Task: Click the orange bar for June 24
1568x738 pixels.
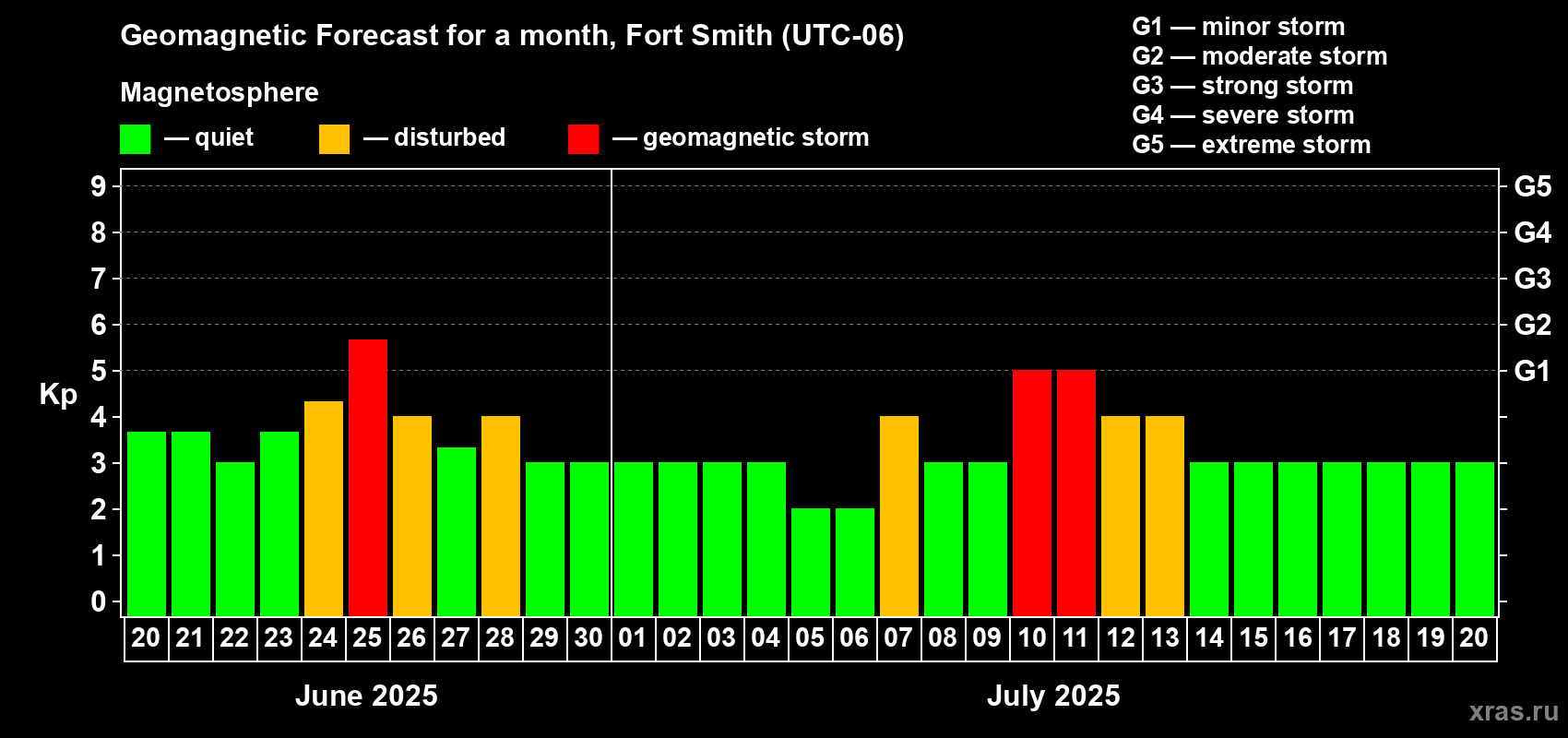Action: point(324,508)
